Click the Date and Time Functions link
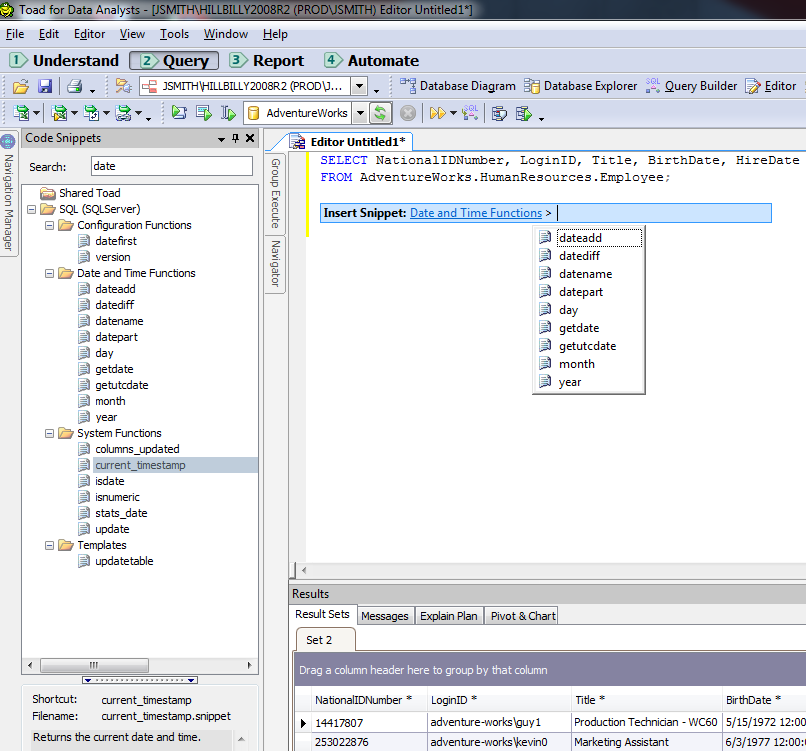The height and width of the screenshot is (751, 806). (476, 213)
